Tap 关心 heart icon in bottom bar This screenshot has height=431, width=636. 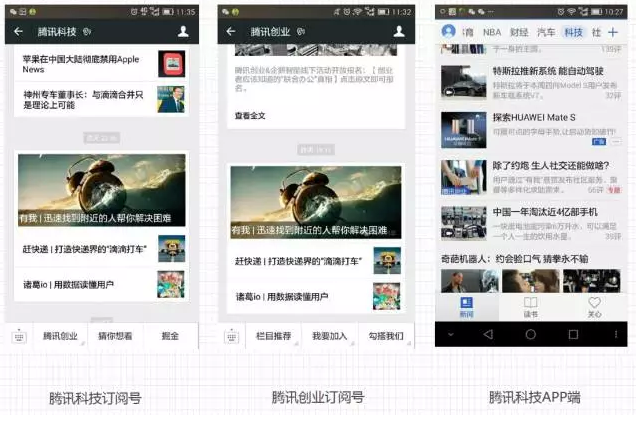595,307
